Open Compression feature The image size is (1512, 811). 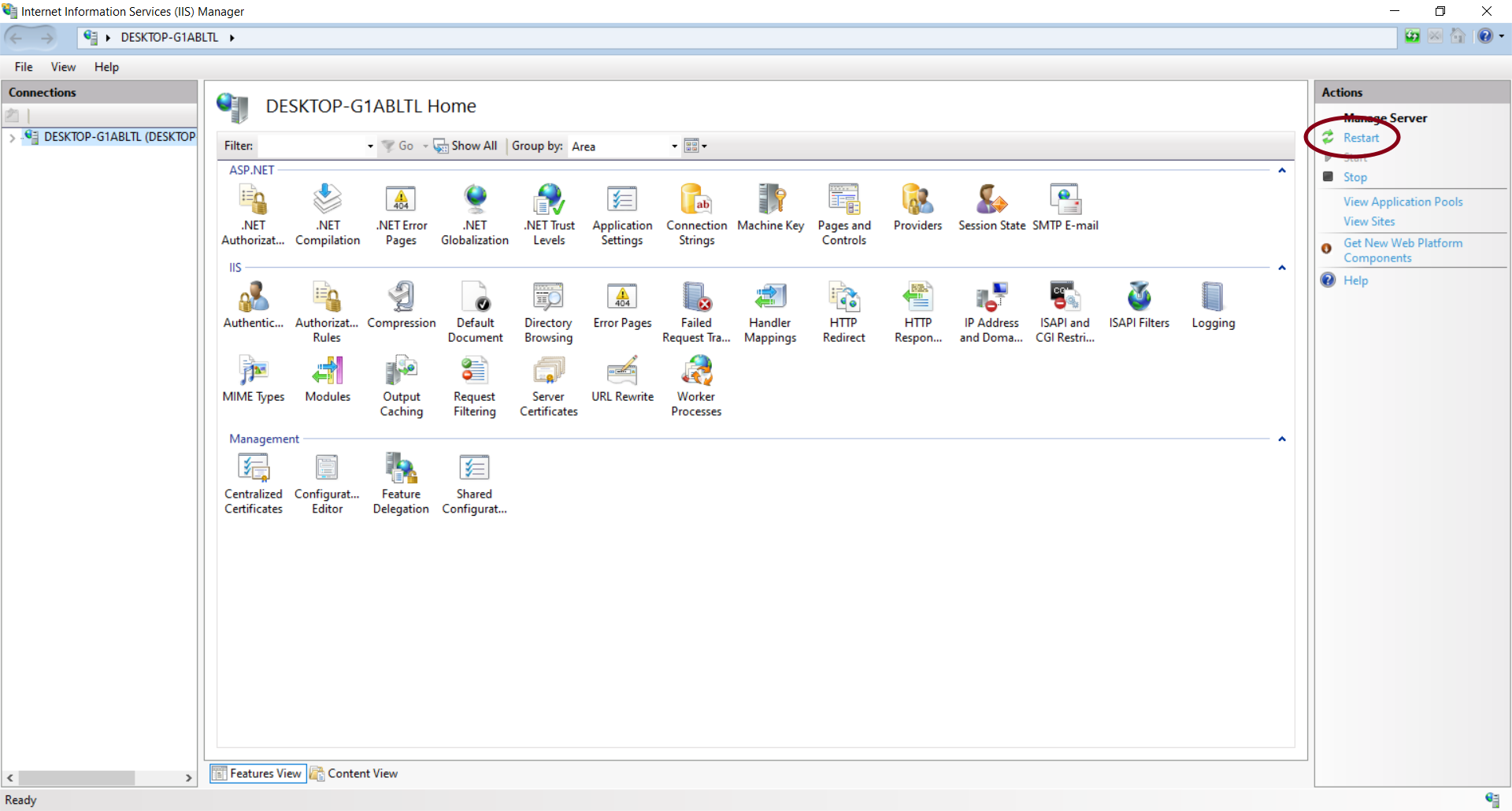(401, 306)
